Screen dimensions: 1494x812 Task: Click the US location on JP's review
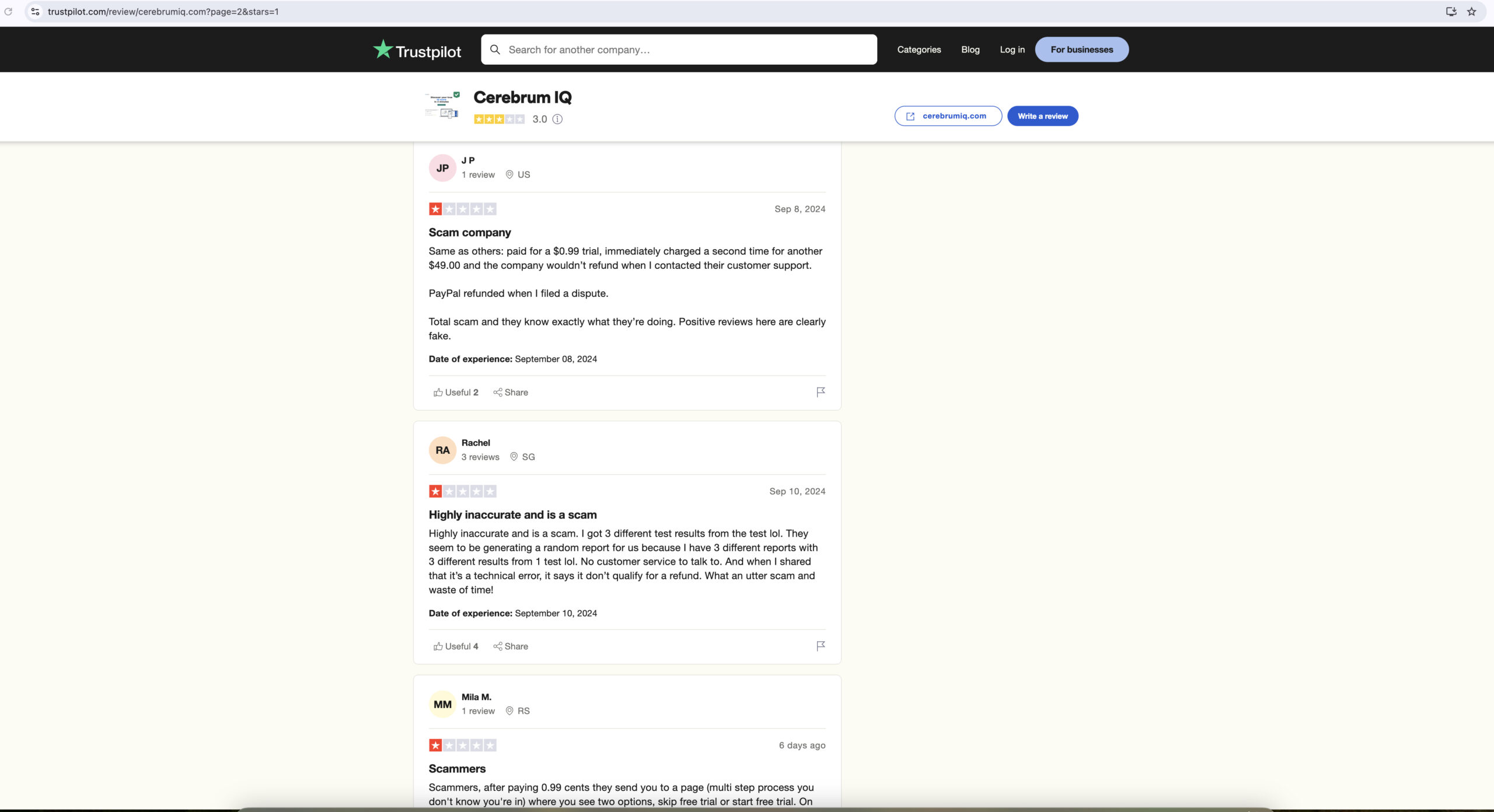pyautogui.click(x=518, y=174)
